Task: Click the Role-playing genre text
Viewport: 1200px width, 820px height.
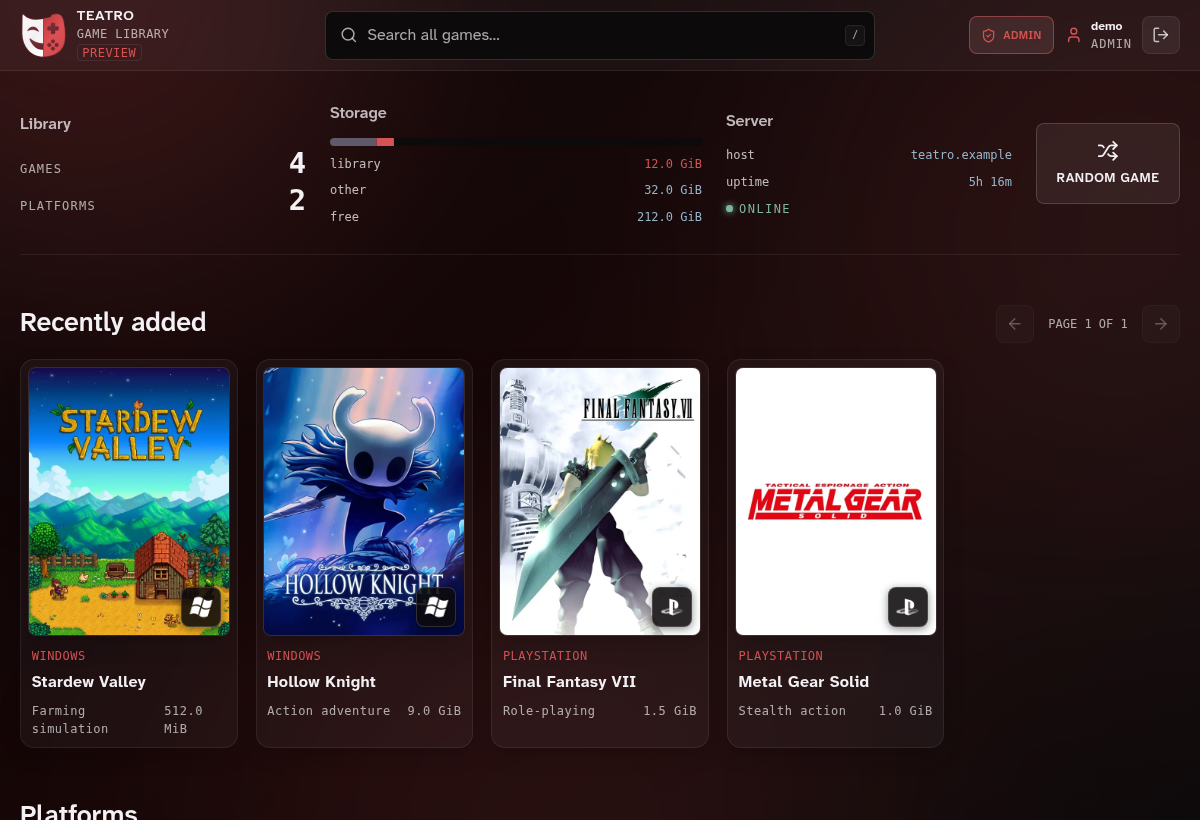Action: (549, 711)
